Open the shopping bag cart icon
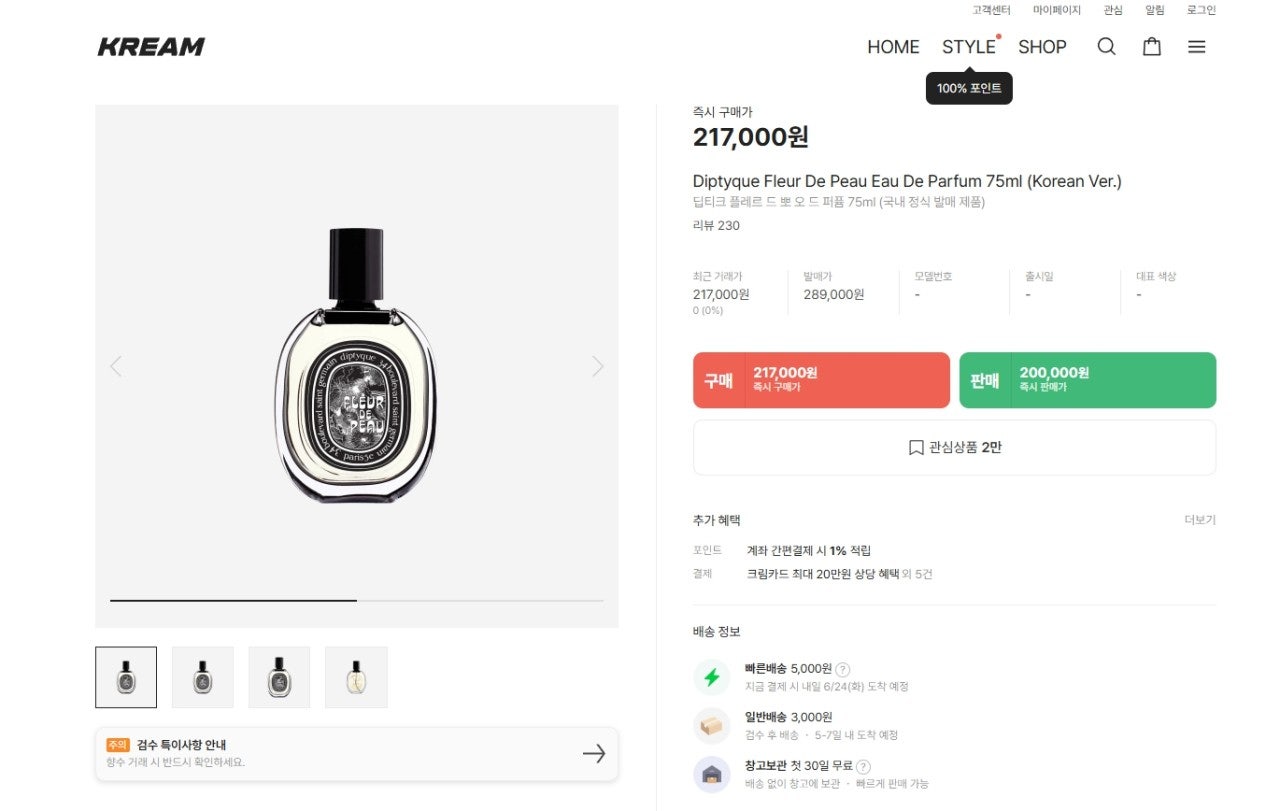Screen dimensions: 1280x811 tap(1152, 46)
